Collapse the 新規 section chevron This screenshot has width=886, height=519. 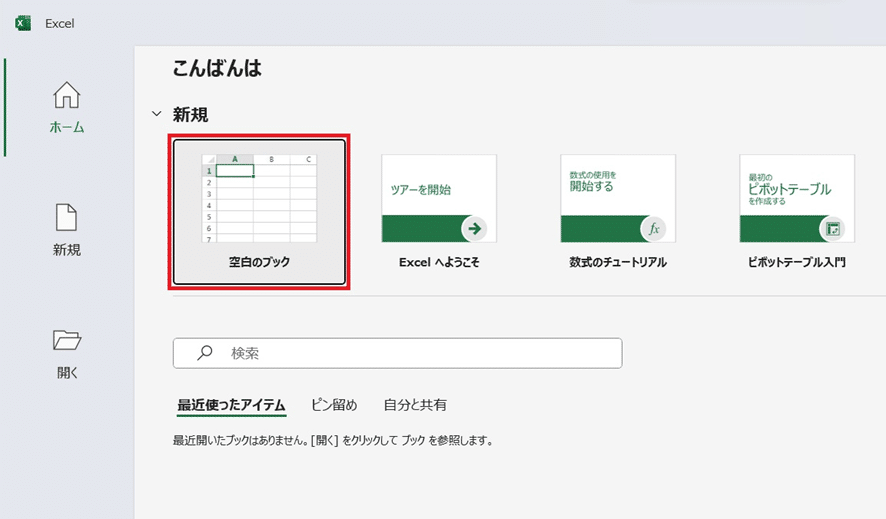tap(157, 114)
